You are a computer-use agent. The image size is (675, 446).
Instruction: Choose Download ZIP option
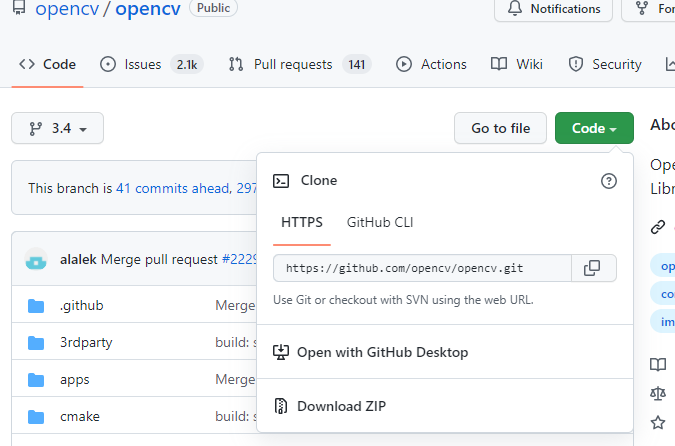tap(341, 406)
